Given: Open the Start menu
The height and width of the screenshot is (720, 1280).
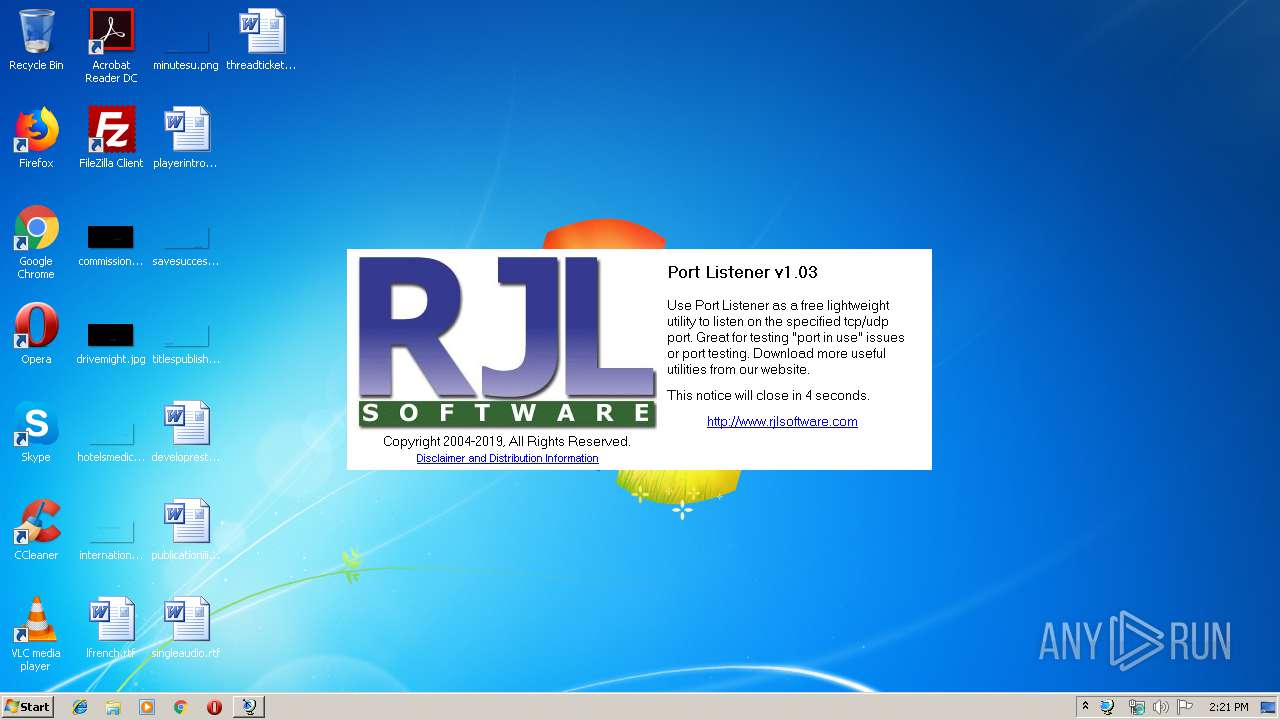Looking at the screenshot, I should 27,706.
